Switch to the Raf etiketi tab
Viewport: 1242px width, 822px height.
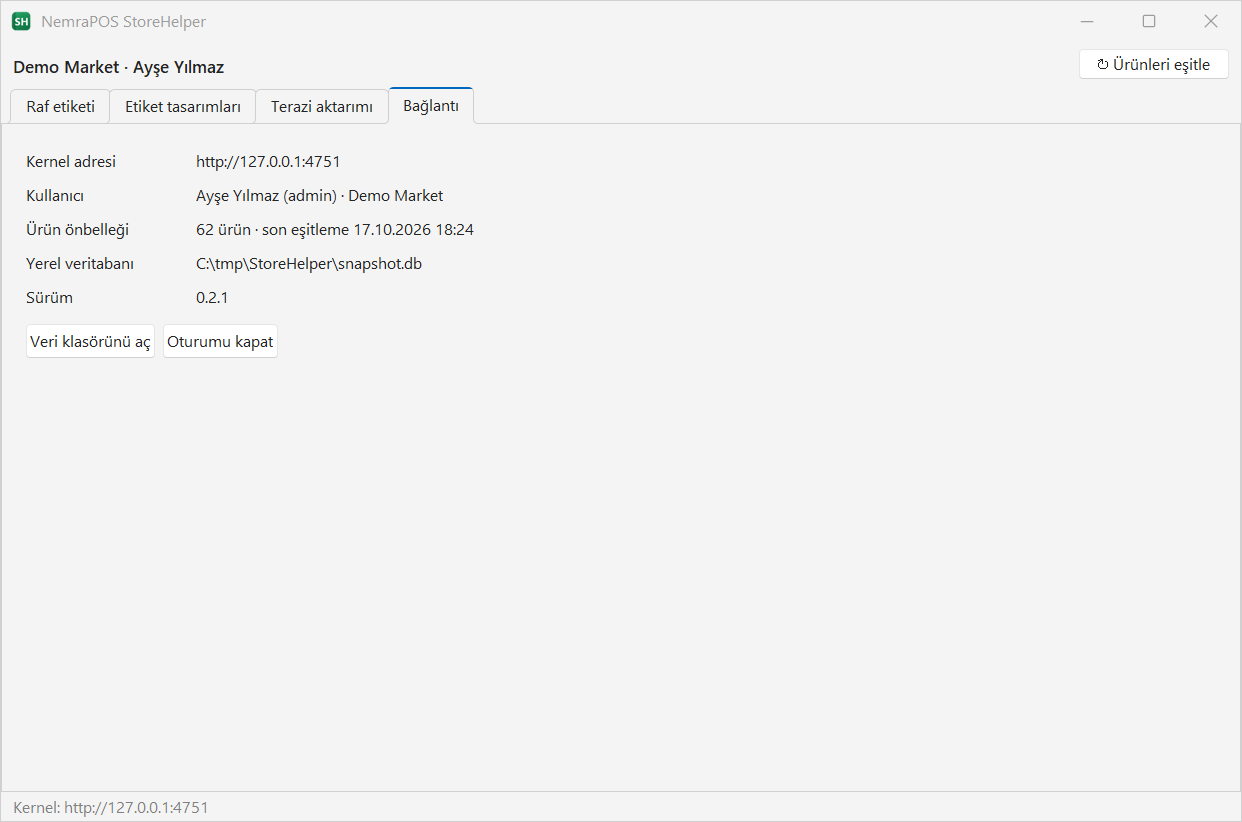tap(60, 107)
